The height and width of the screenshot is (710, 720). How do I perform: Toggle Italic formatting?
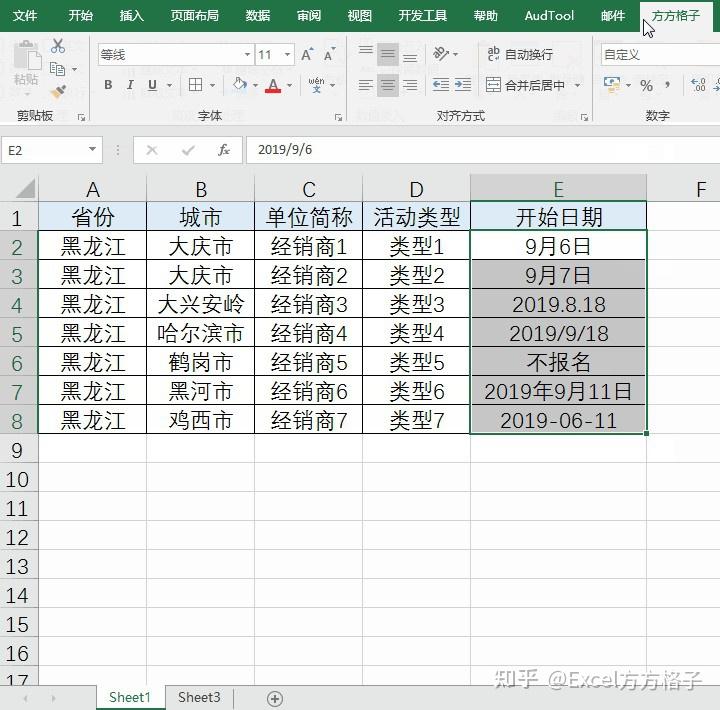tap(130, 85)
